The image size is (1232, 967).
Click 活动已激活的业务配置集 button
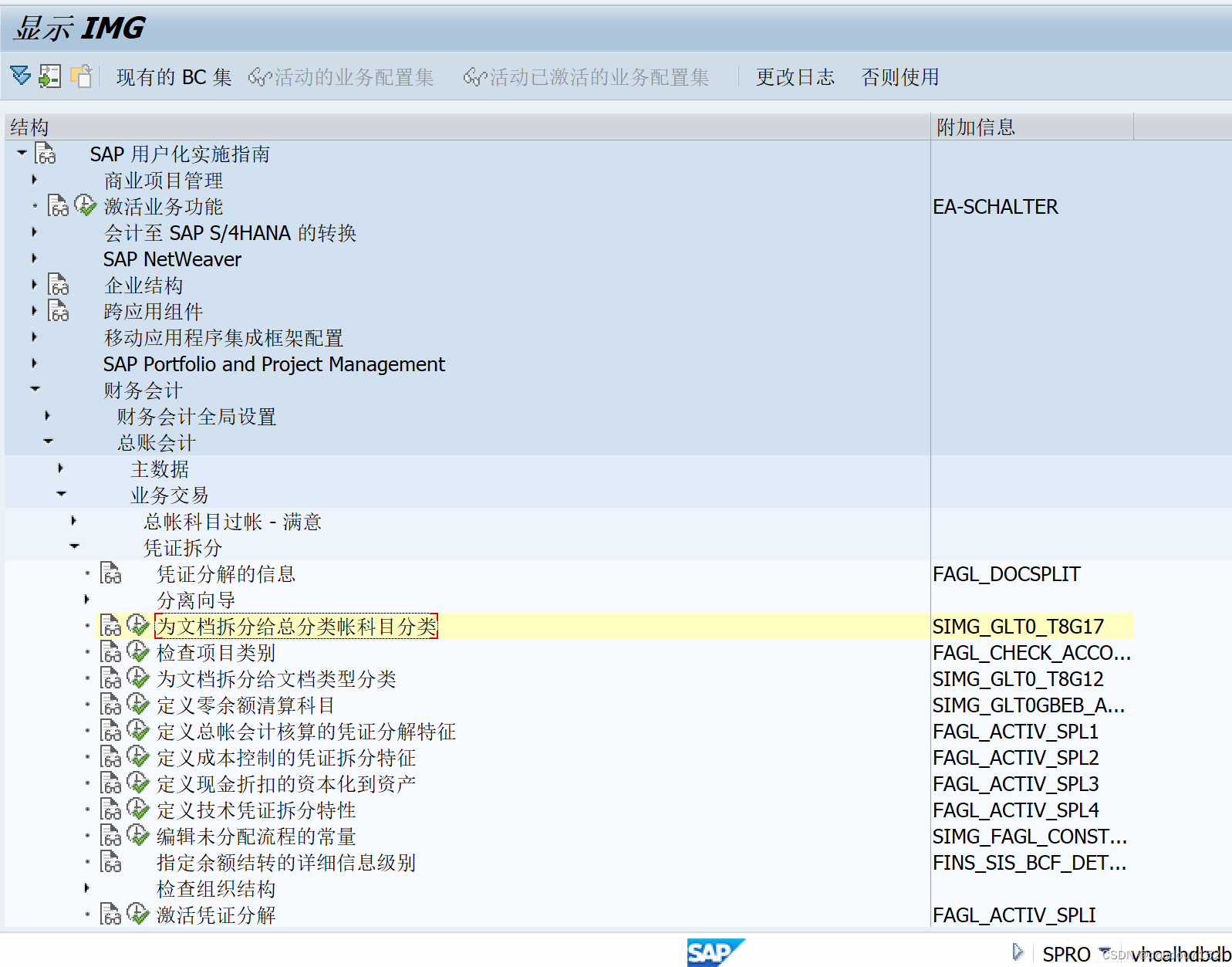[586, 77]
